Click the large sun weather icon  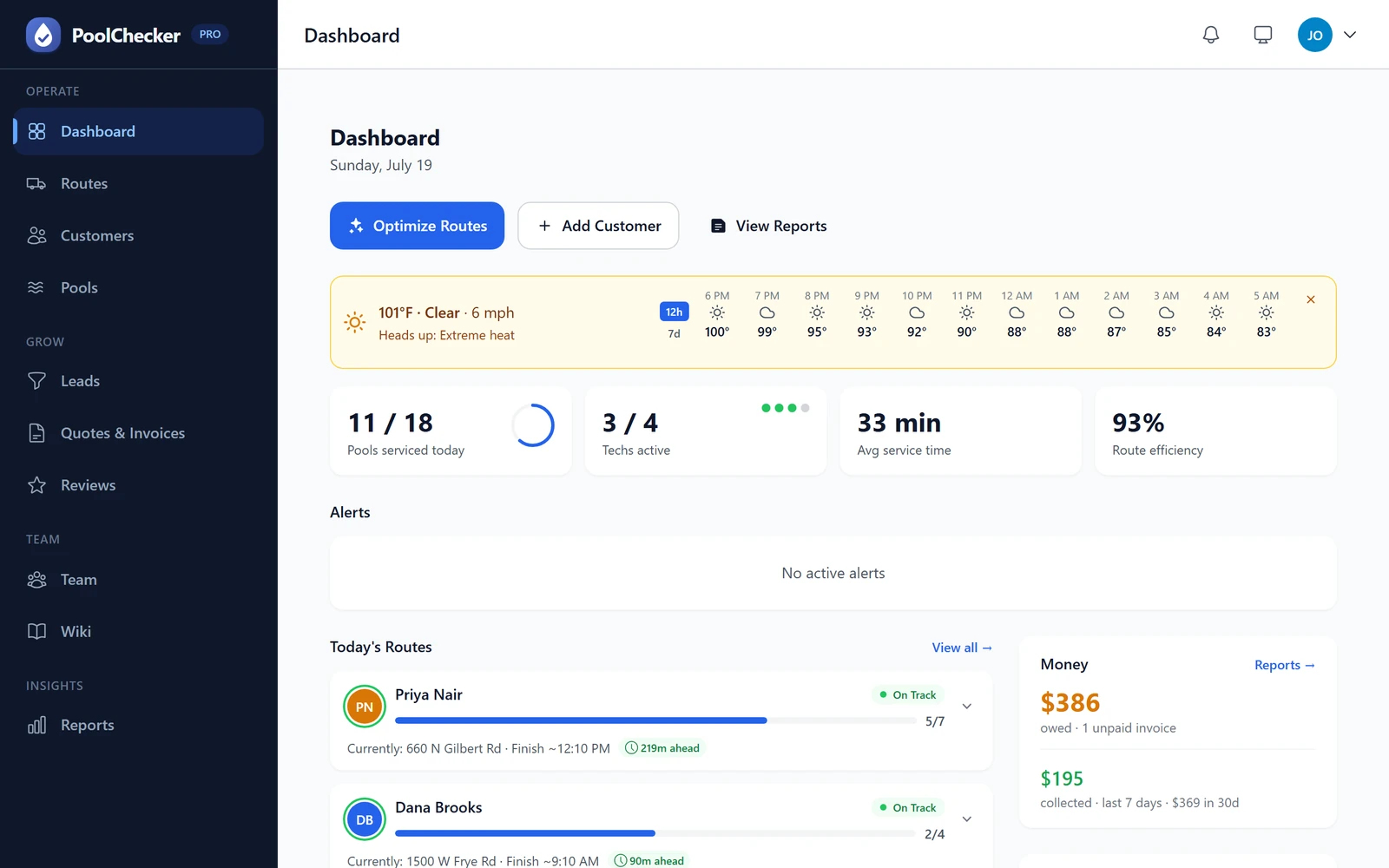[x=354, y=322]
